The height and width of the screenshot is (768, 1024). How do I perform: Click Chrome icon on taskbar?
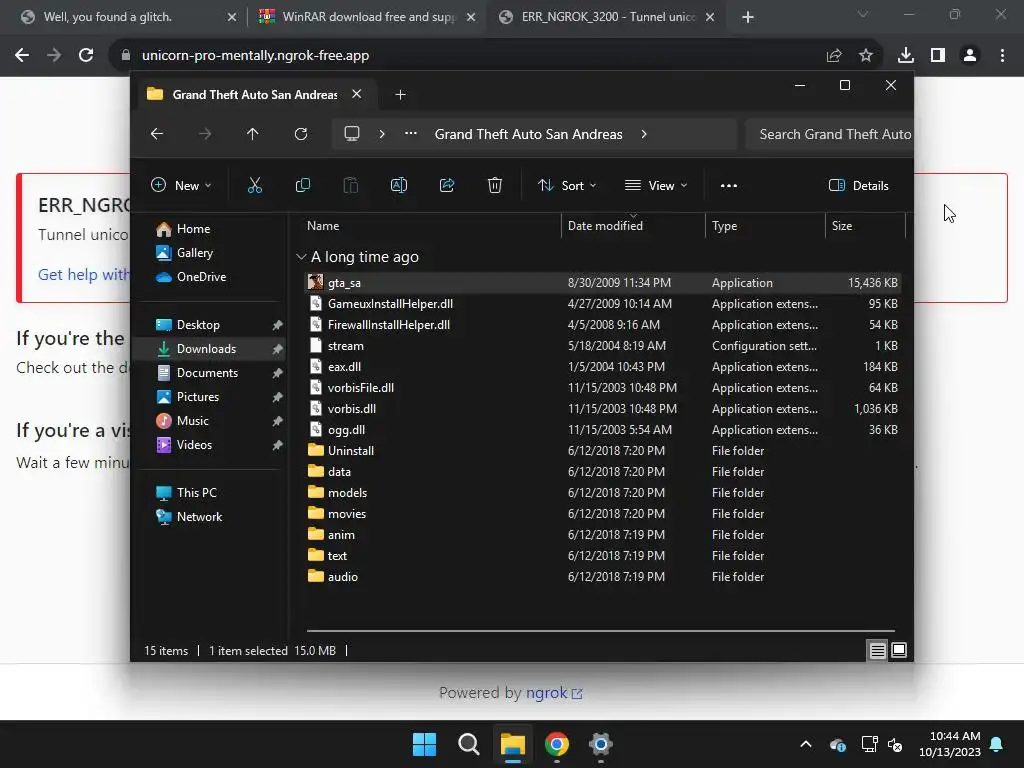click(x=557, y=744)
